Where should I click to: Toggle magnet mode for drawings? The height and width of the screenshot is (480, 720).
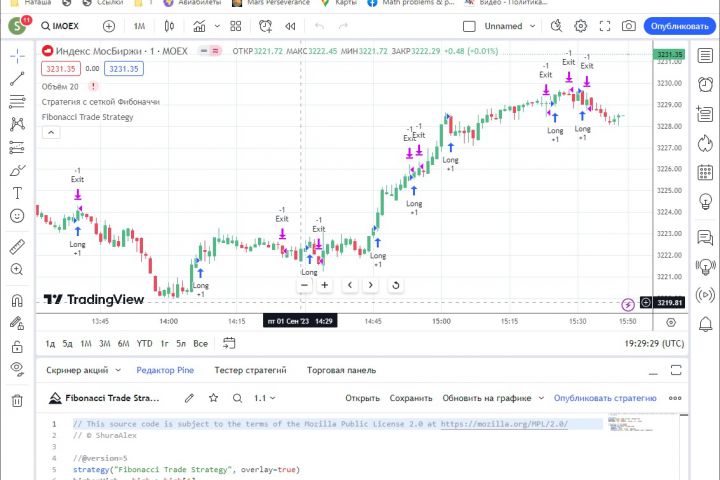click(17, 300)
